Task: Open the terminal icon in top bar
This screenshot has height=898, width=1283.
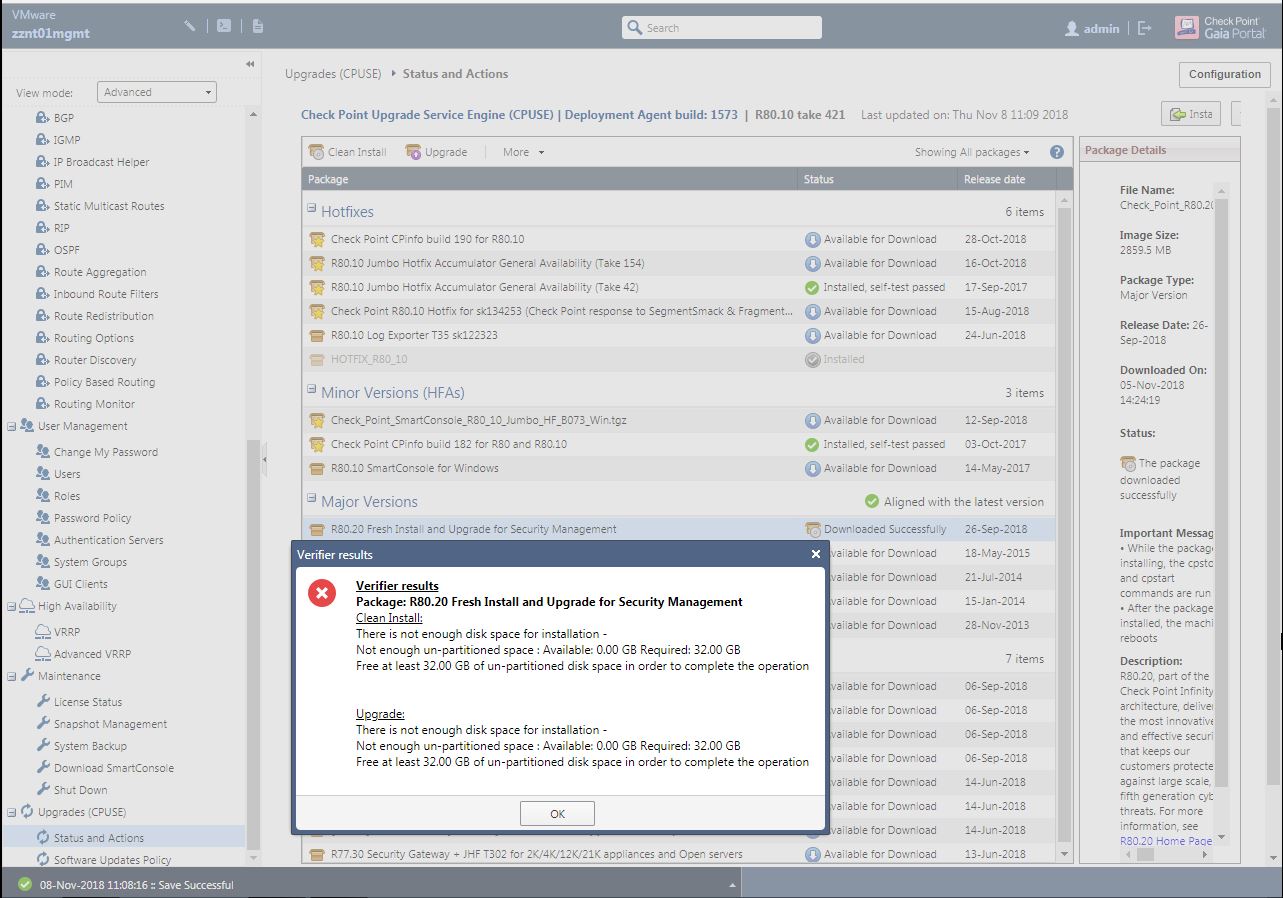Action: (224, 27)
